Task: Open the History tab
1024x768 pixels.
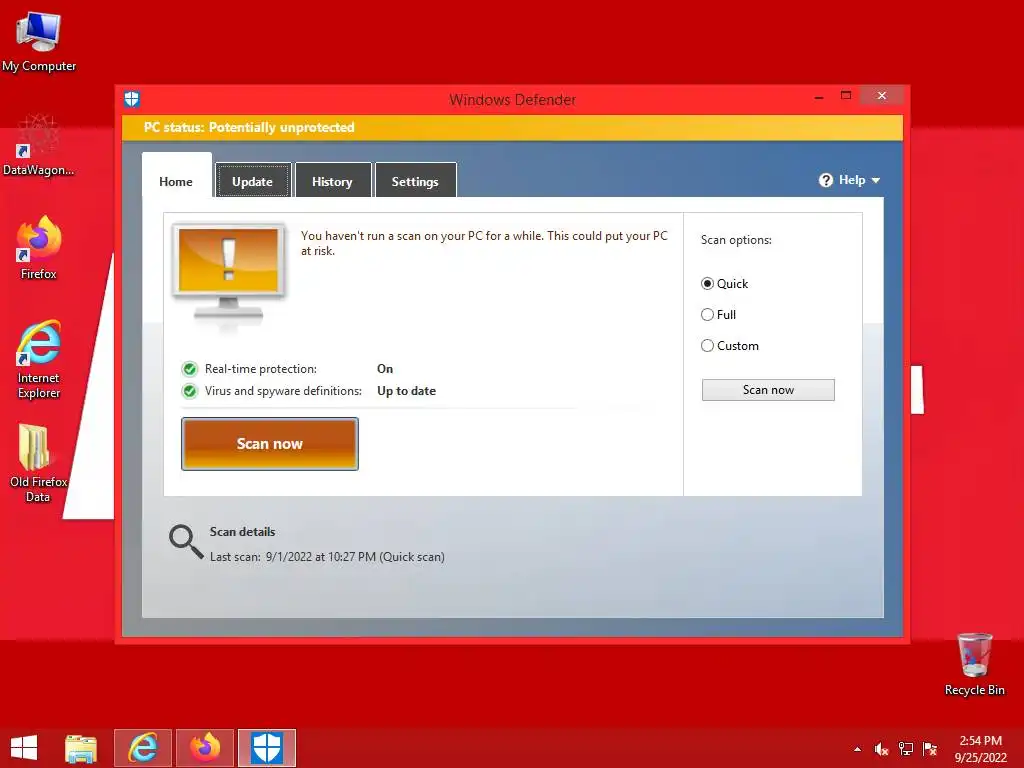Action: [332, 181]
